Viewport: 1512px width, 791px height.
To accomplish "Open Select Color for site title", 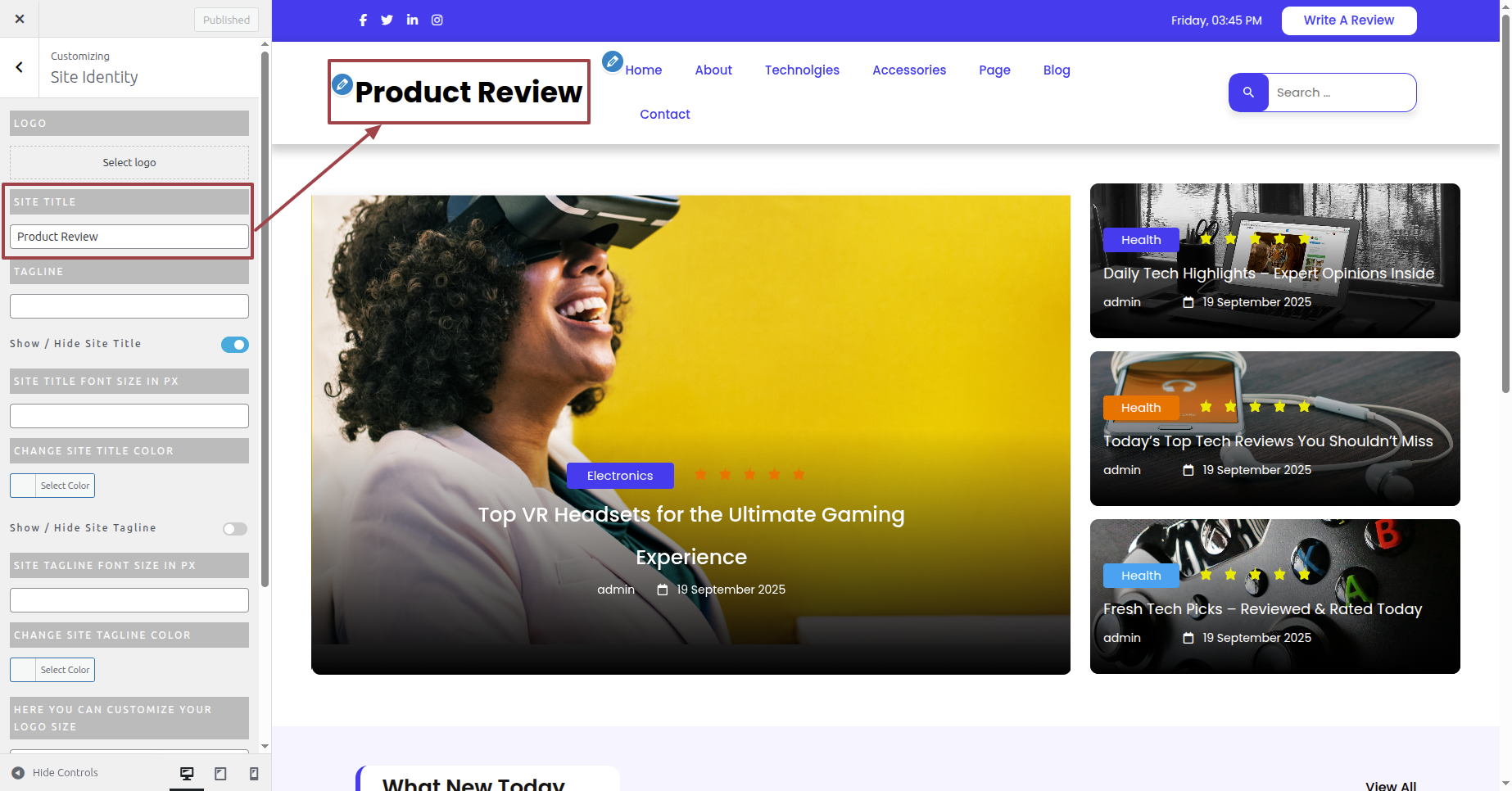I will click(x=52, y=486).
